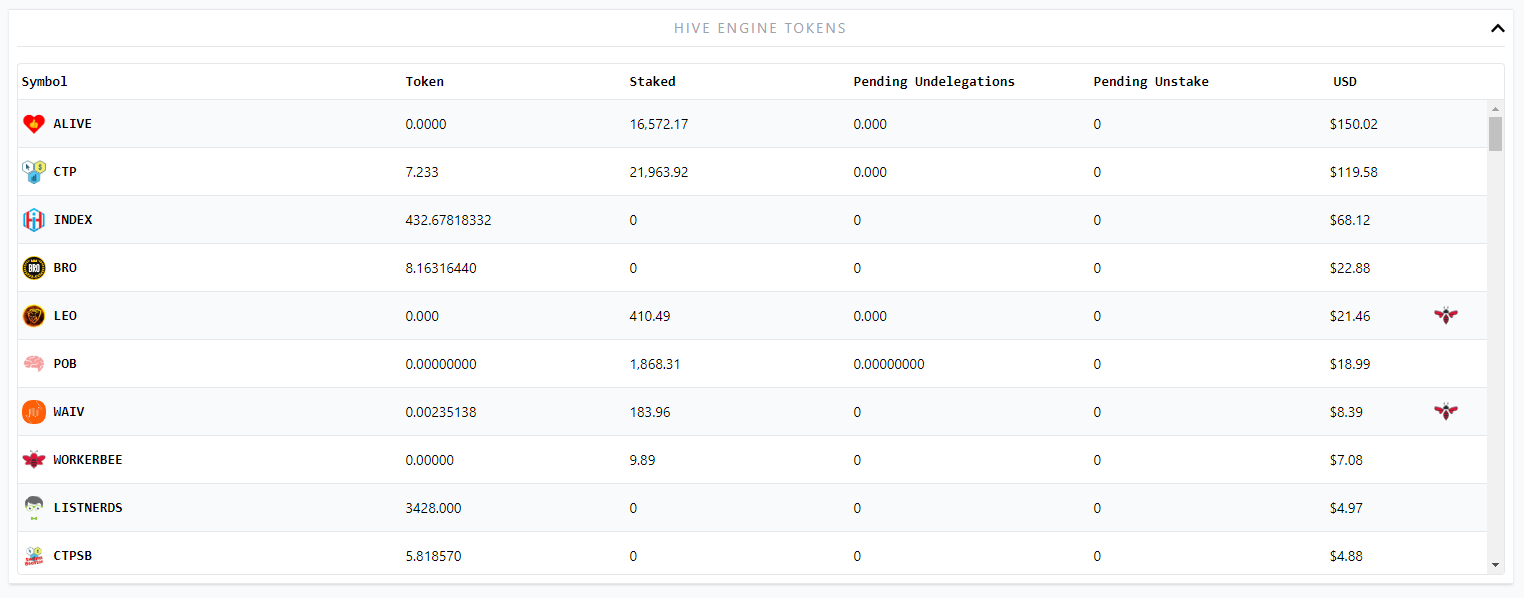Image resolution: width=1524 pixels, height=598 pixels.
Task: Click the LEO token lion icon
Action: point(34,316)
